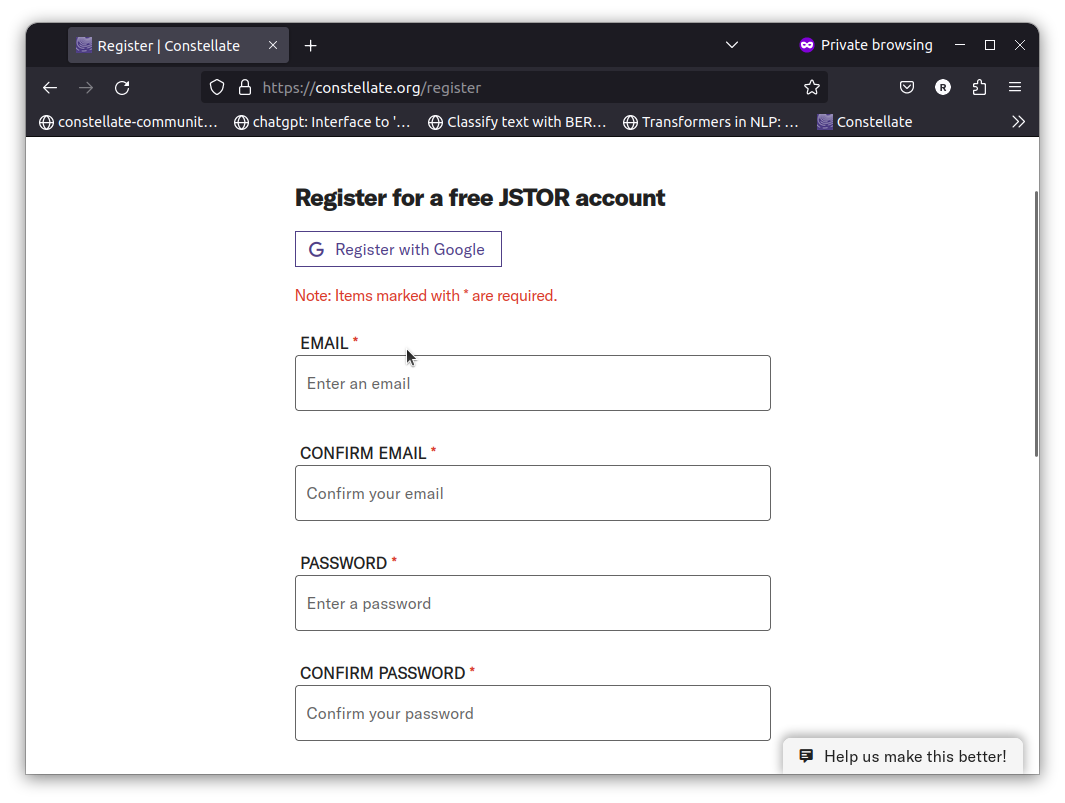
Task: Open the Firefox application menu
Action: pyautogui.click(x=1015, y=87)
